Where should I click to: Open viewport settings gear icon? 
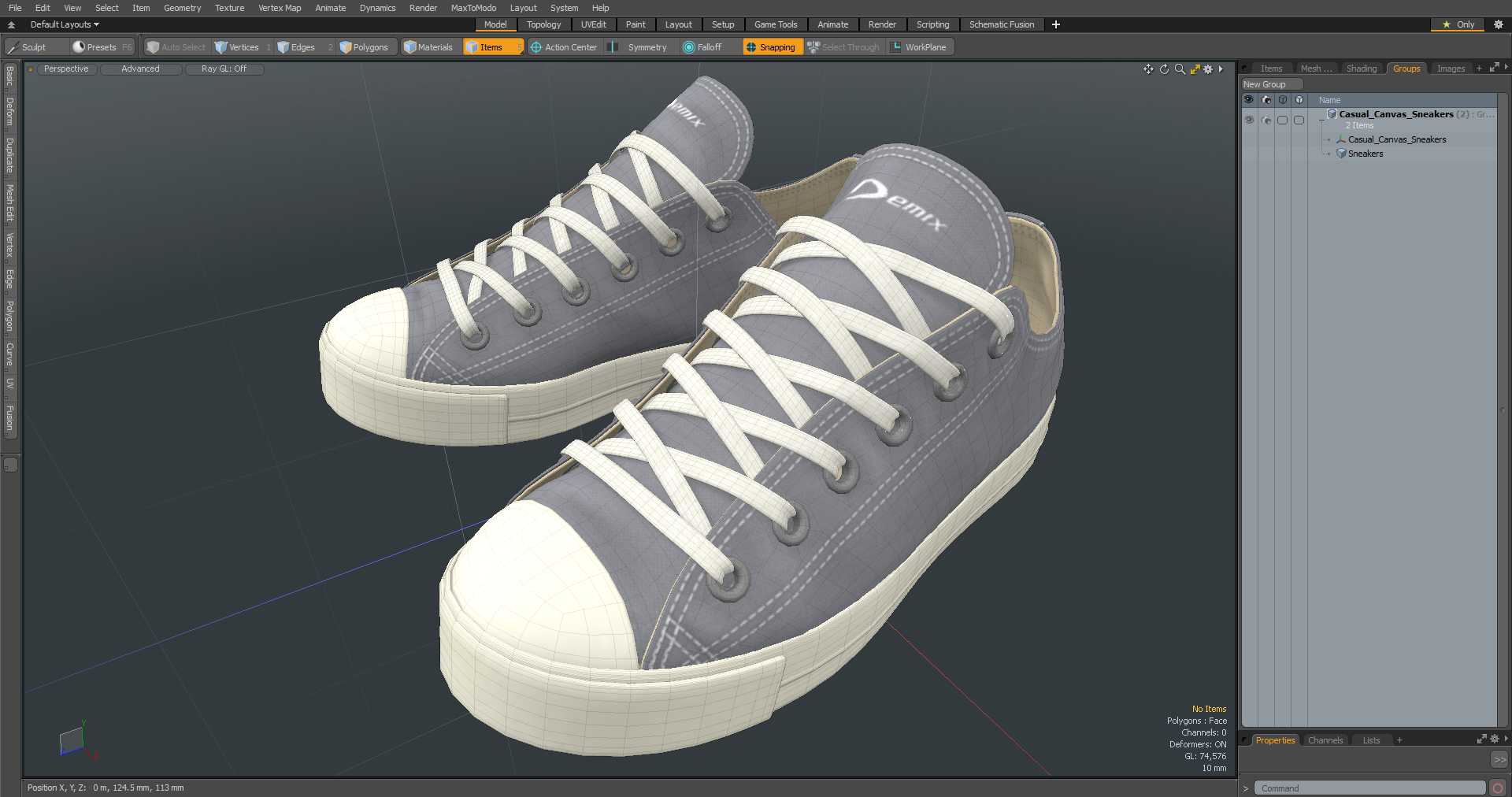[x=1208, y=69]
